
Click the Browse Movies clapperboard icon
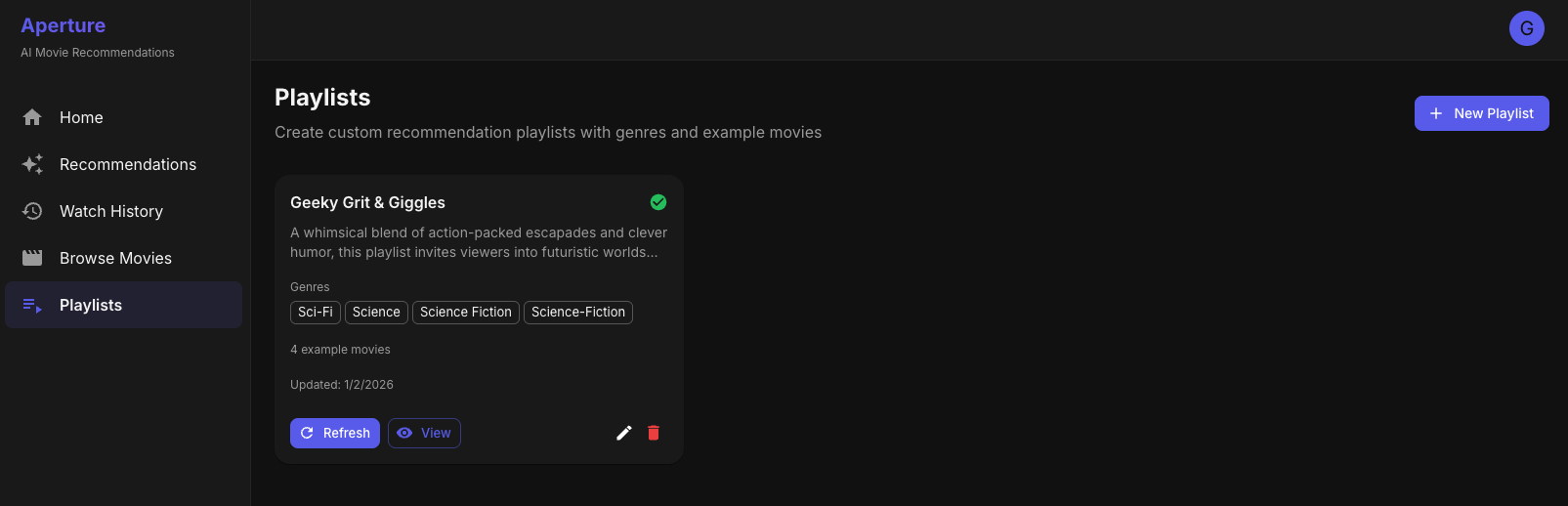tap(32, 258)
